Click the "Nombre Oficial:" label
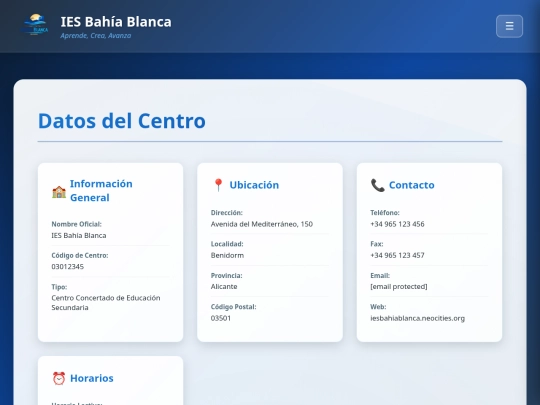The height and width of the screenshot is (405, 540). click(x=76, y=224)
